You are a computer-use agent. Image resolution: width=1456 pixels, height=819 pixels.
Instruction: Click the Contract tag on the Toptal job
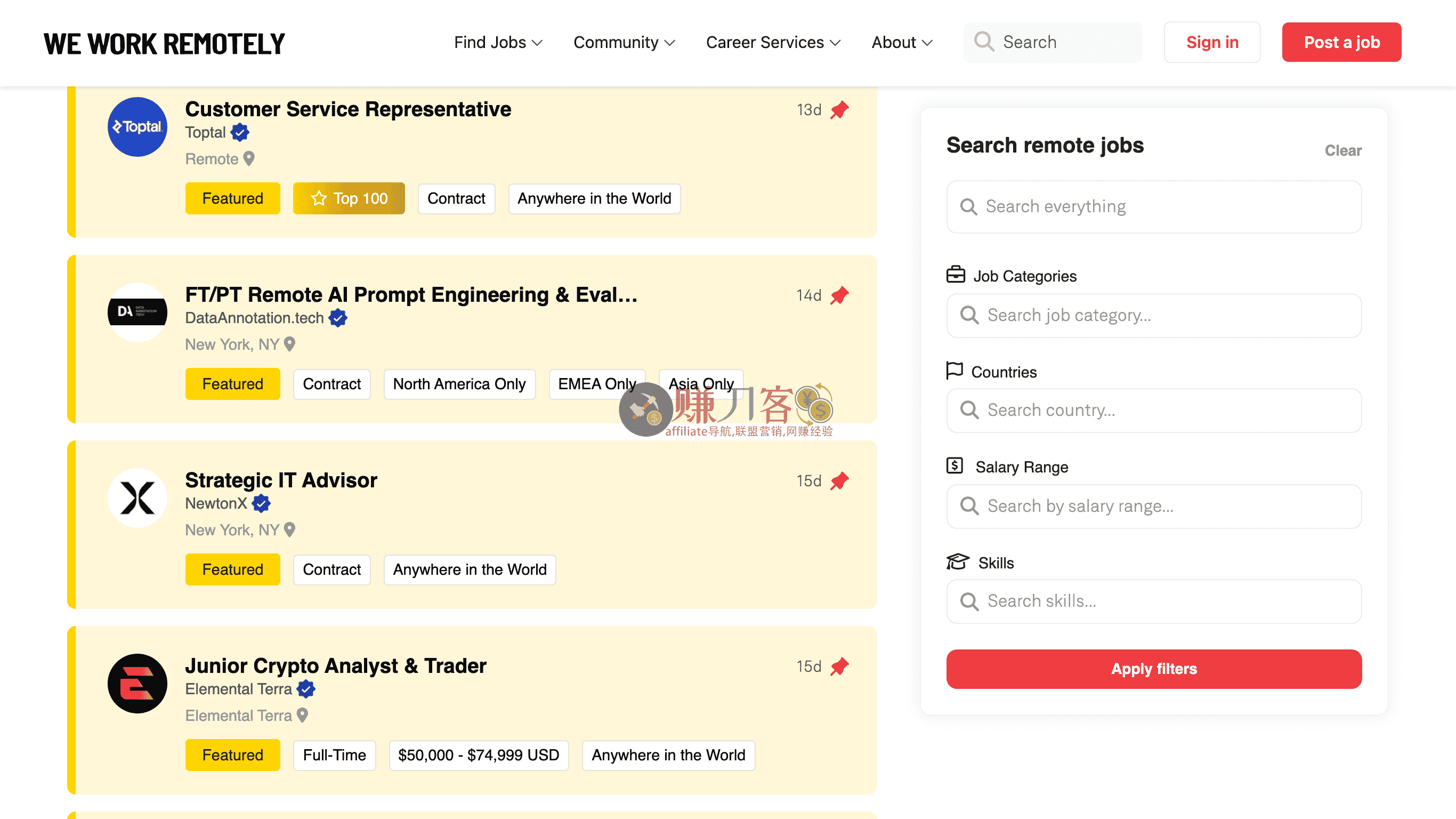pos(457,198)
